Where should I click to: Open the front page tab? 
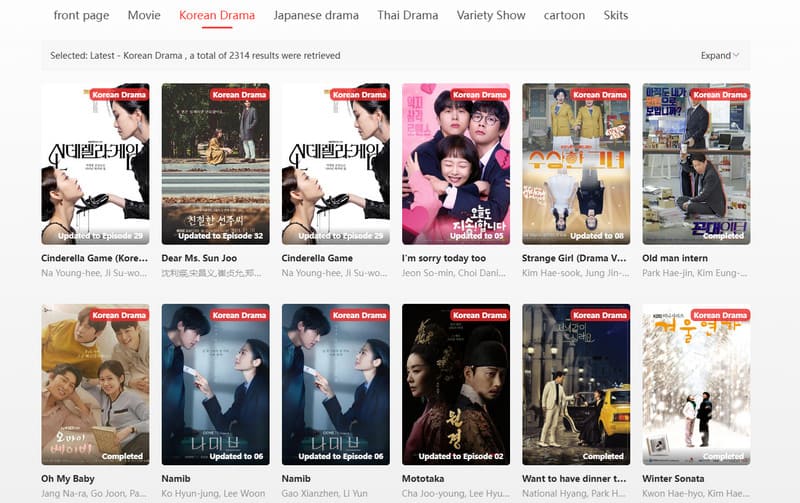tap(81, 15)
